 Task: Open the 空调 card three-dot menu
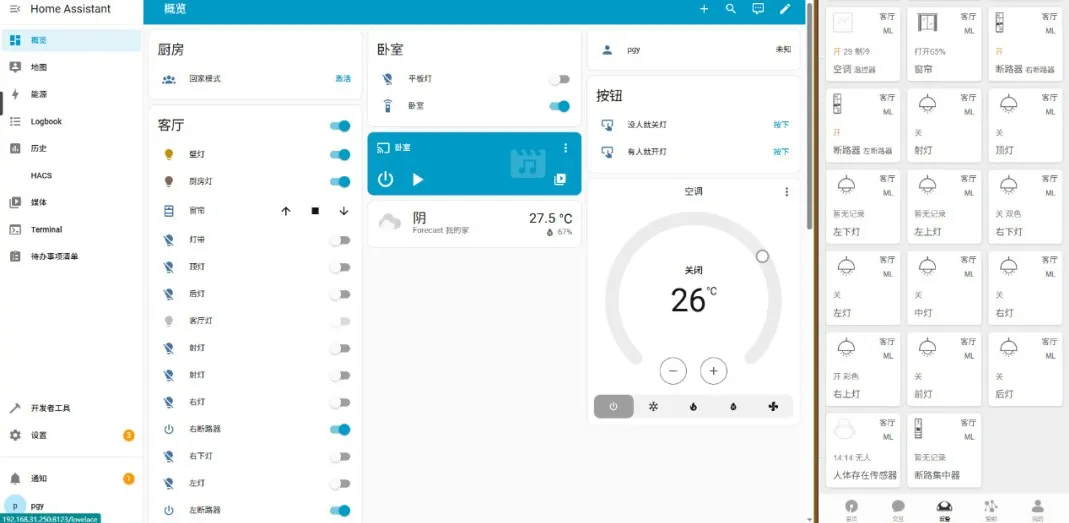pos(786,192)
